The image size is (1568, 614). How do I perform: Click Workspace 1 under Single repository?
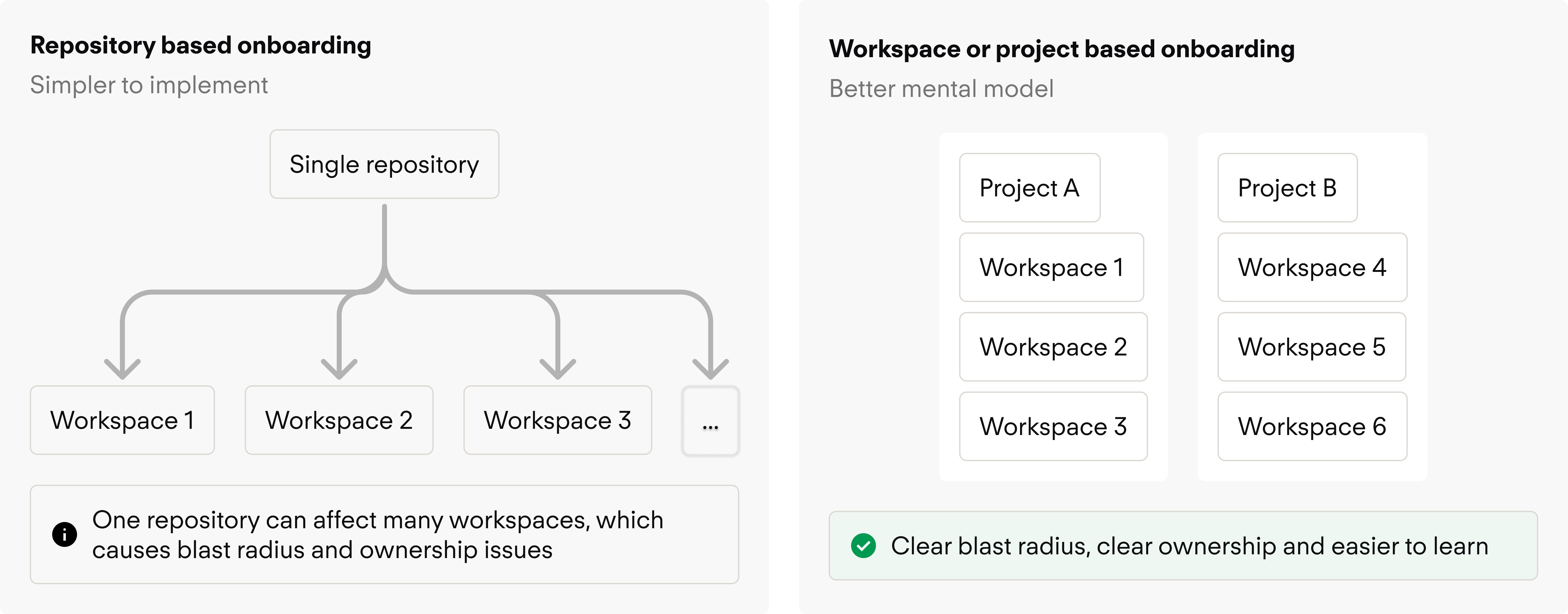click(x=122, y=420)
